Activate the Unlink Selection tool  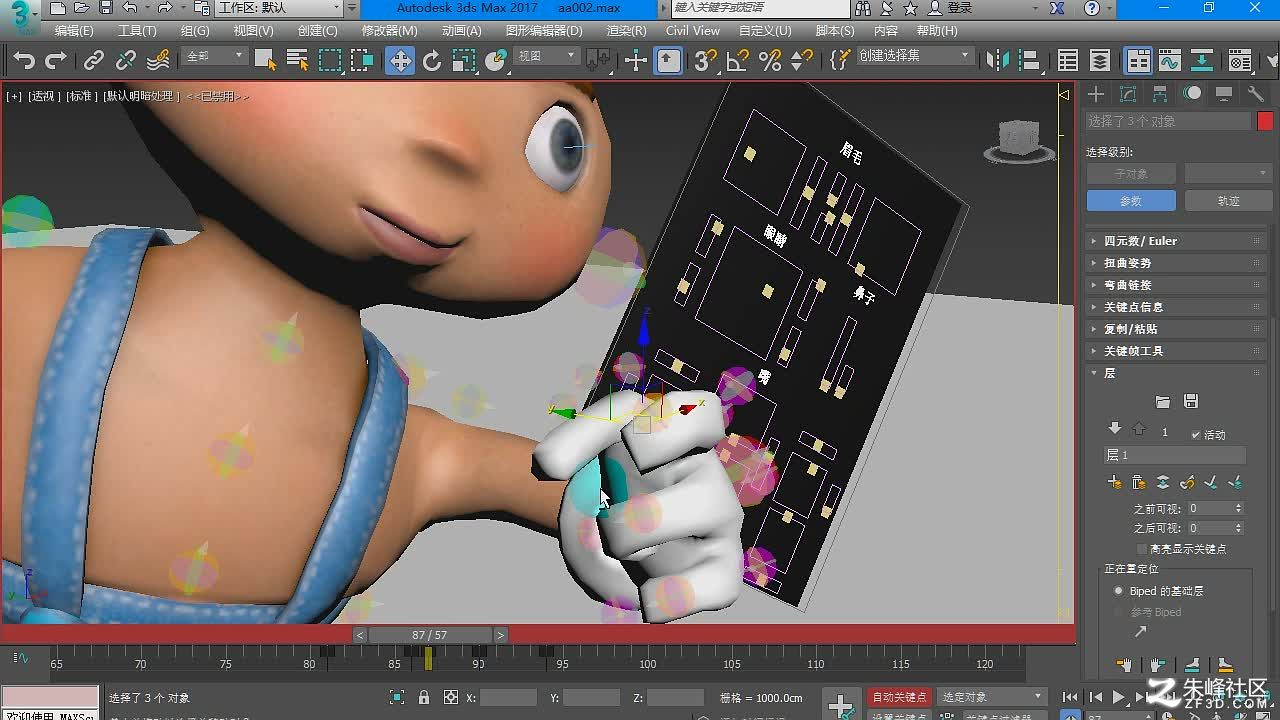pyautogui.click(x=126, y=61)
